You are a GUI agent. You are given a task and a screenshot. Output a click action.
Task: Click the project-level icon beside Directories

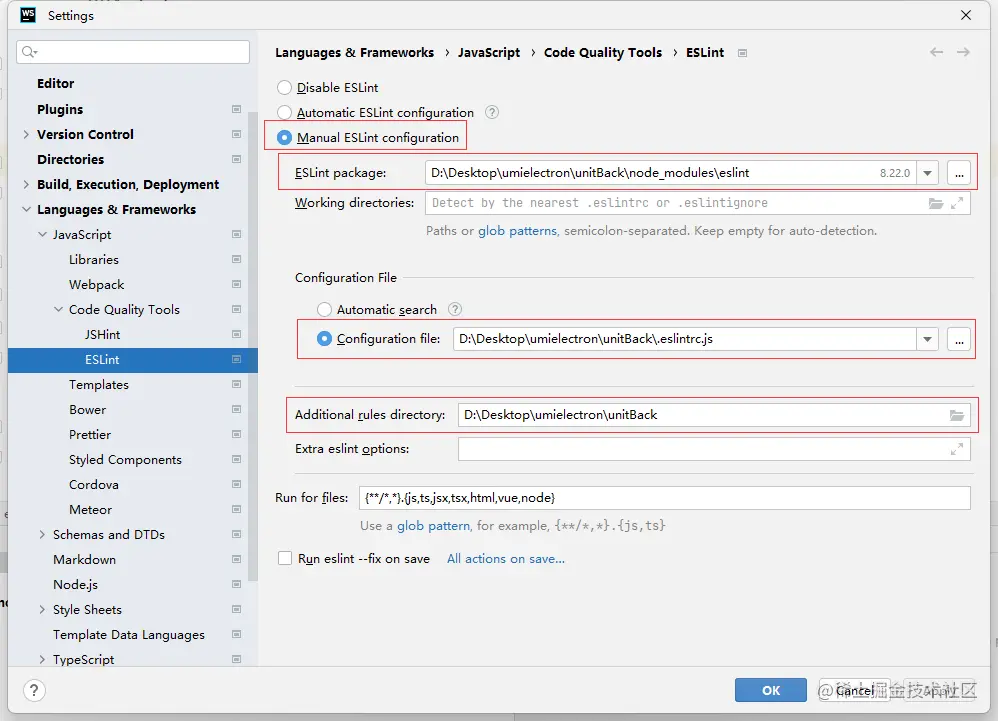[236, 159]
